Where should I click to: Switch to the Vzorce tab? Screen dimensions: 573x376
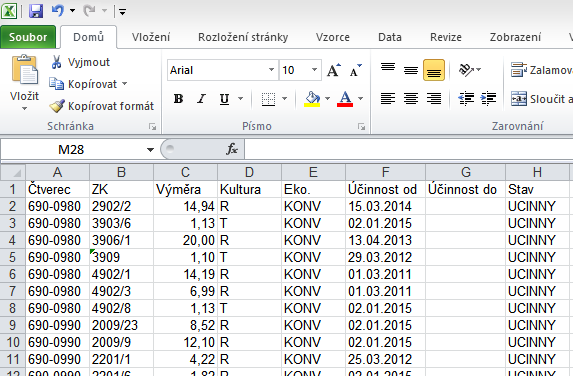pos(333,37)
